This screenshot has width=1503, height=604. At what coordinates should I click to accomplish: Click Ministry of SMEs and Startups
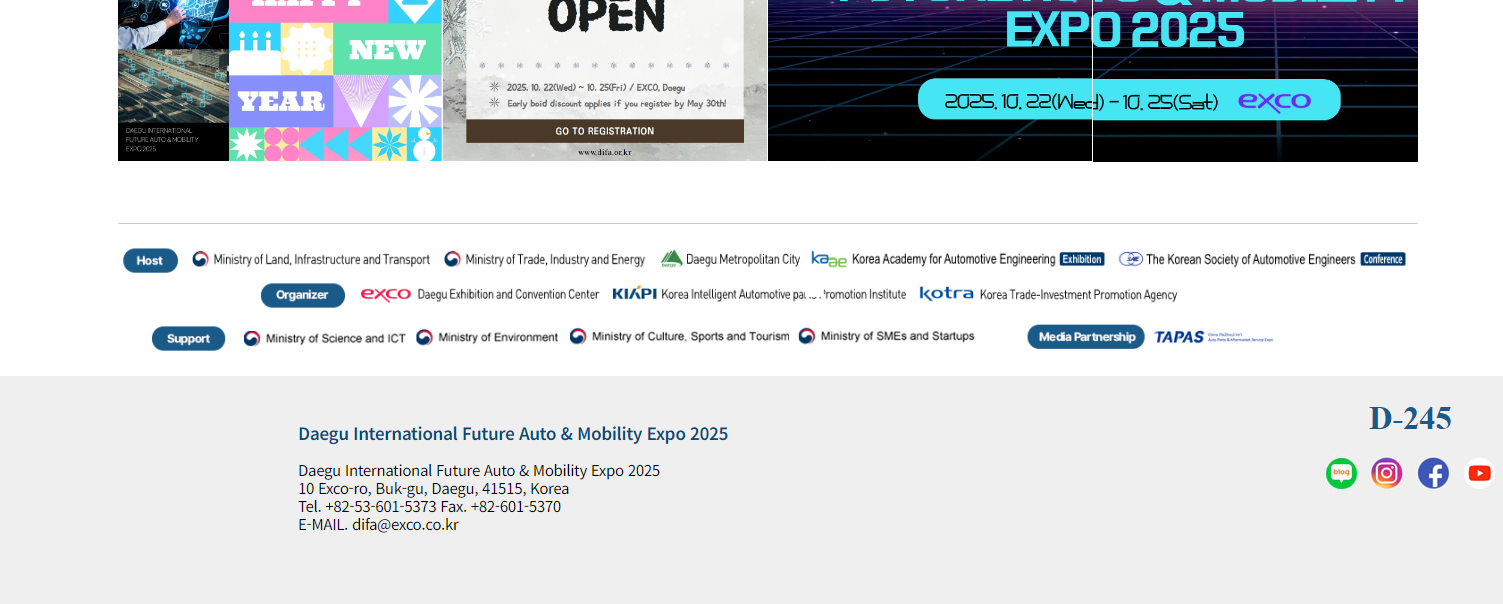click(x=898, y=336)
